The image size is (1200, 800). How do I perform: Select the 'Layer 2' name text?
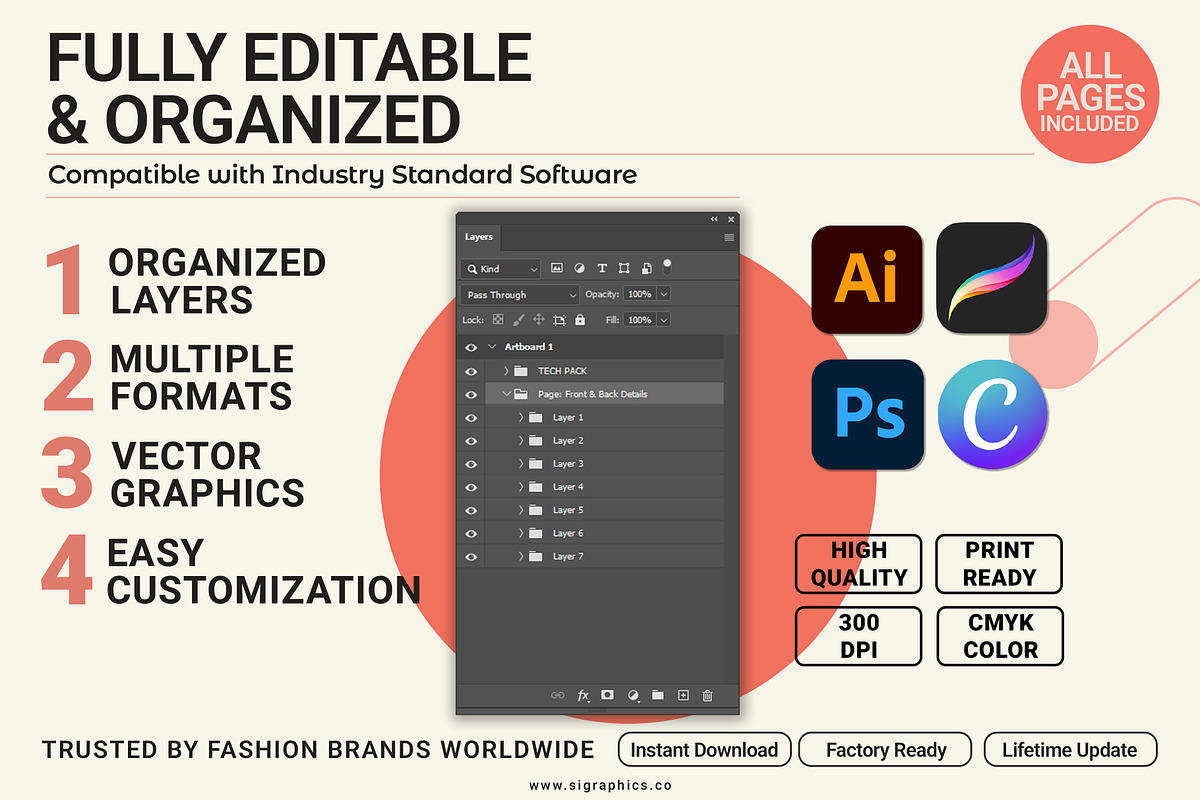568,440
